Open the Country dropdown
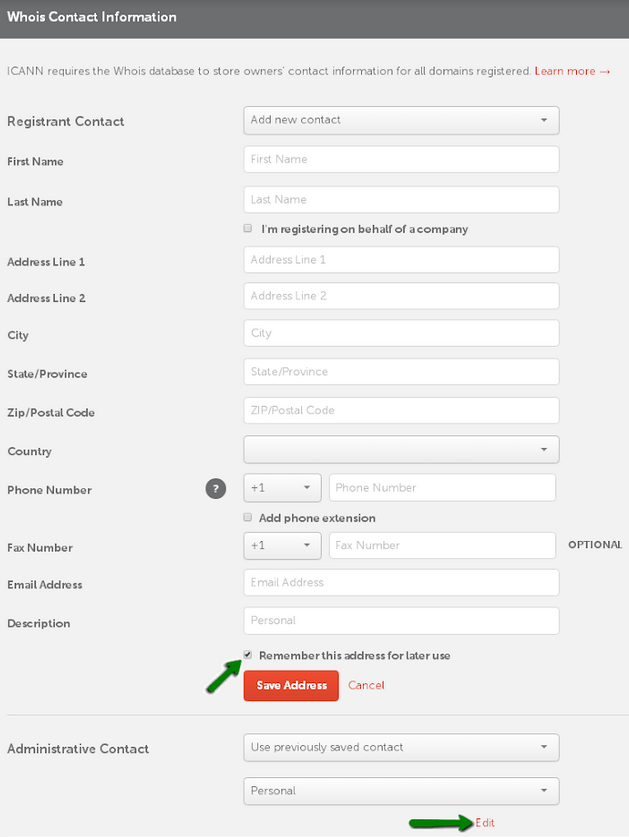The image size is (629, 837). click(400, 449)
